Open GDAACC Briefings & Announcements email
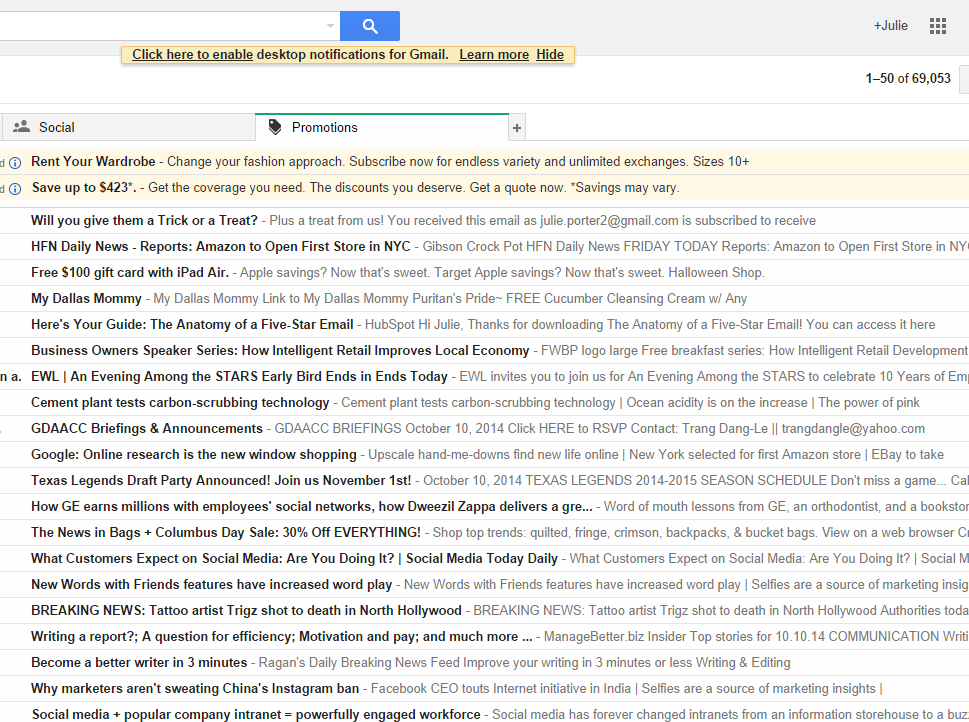The image size is (969, 722). (484, 428)
